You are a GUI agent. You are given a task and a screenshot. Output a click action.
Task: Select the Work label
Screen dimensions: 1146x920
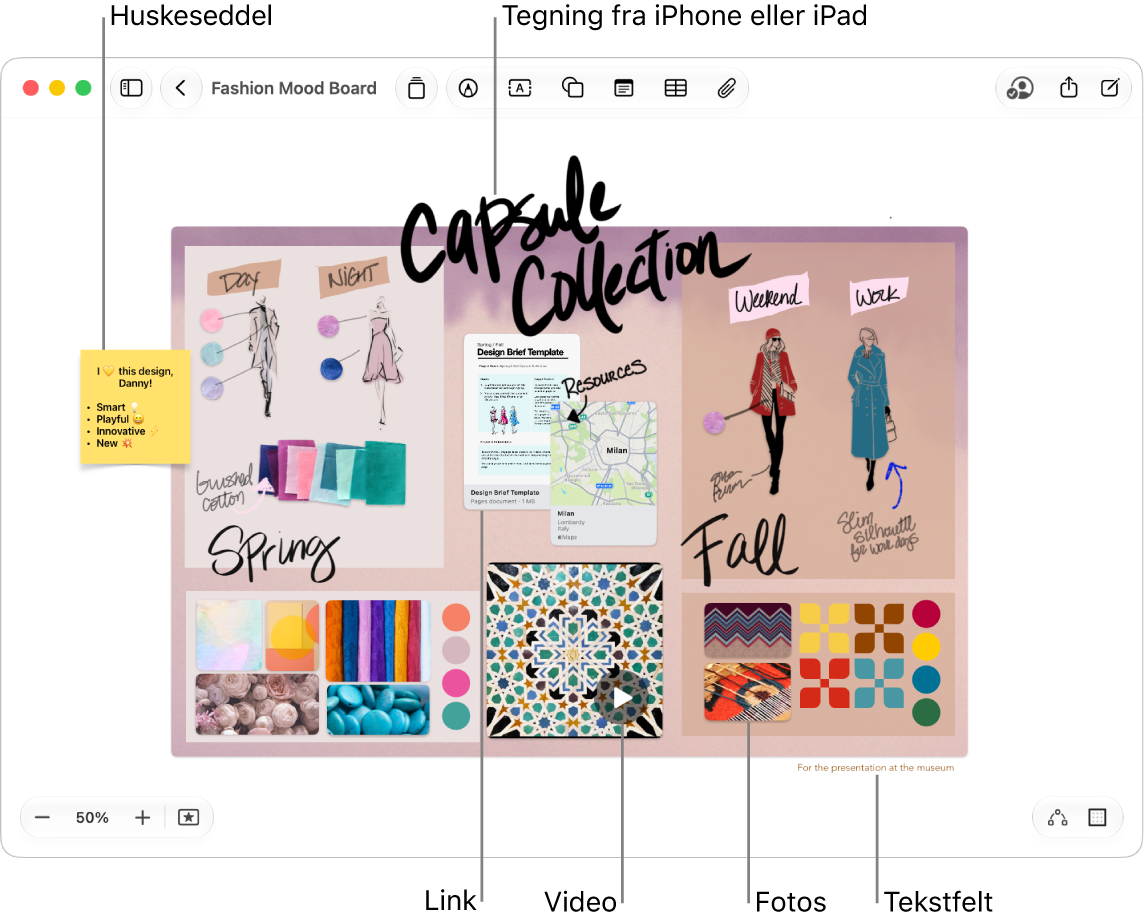879,295
